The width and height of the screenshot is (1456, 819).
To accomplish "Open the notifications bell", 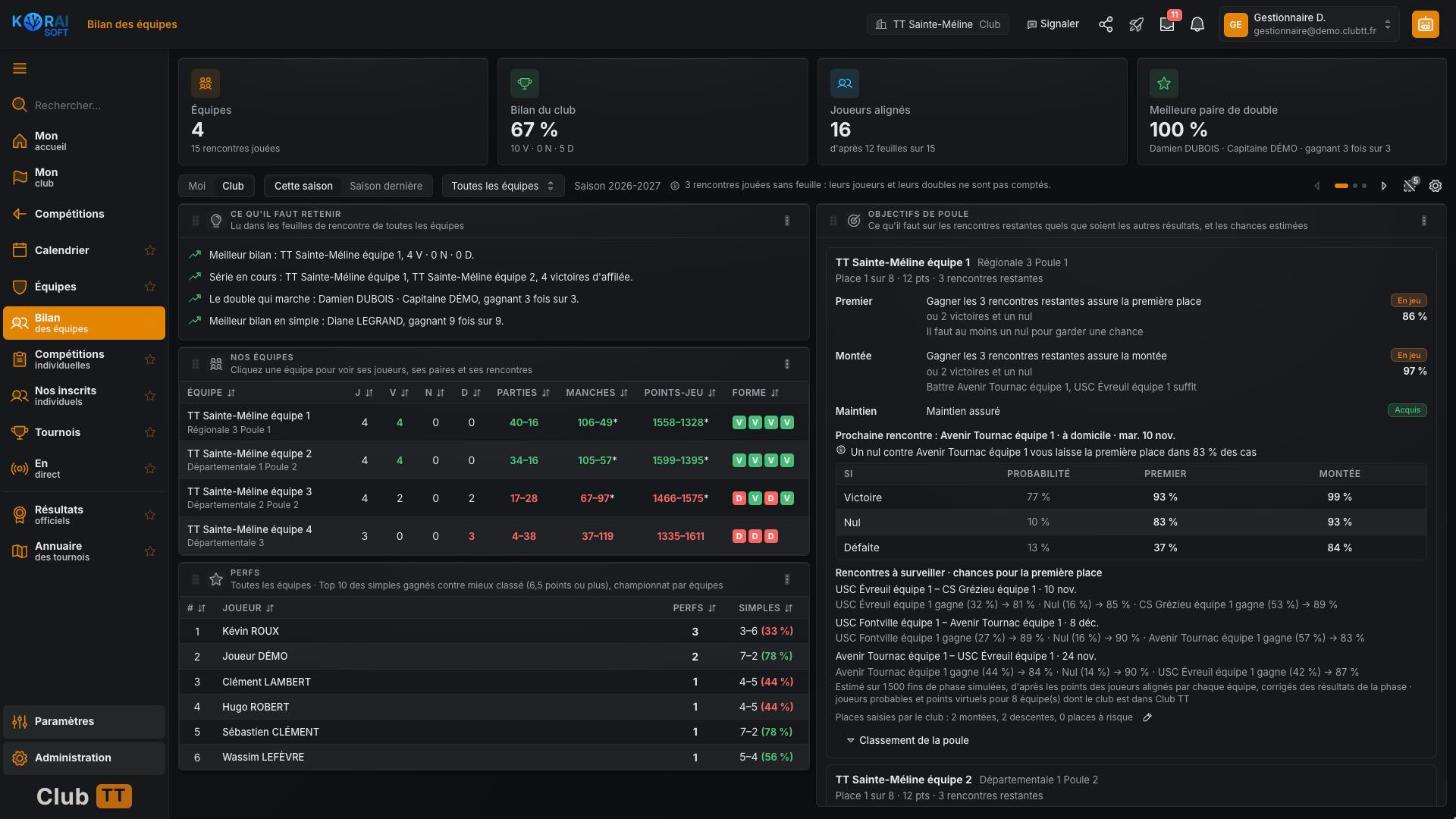I will [x=1197, y=24].
